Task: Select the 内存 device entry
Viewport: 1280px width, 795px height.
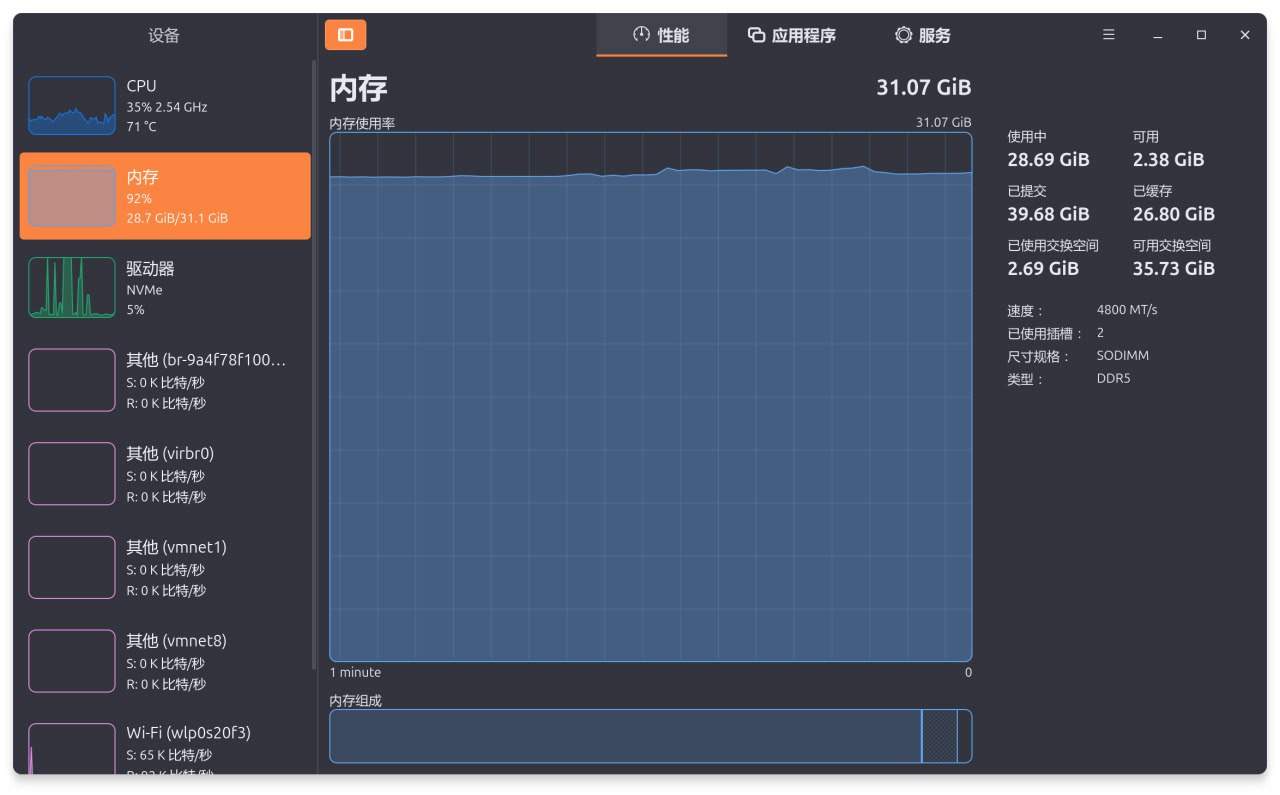Action: pyautogui.click(x=165, y=196)
